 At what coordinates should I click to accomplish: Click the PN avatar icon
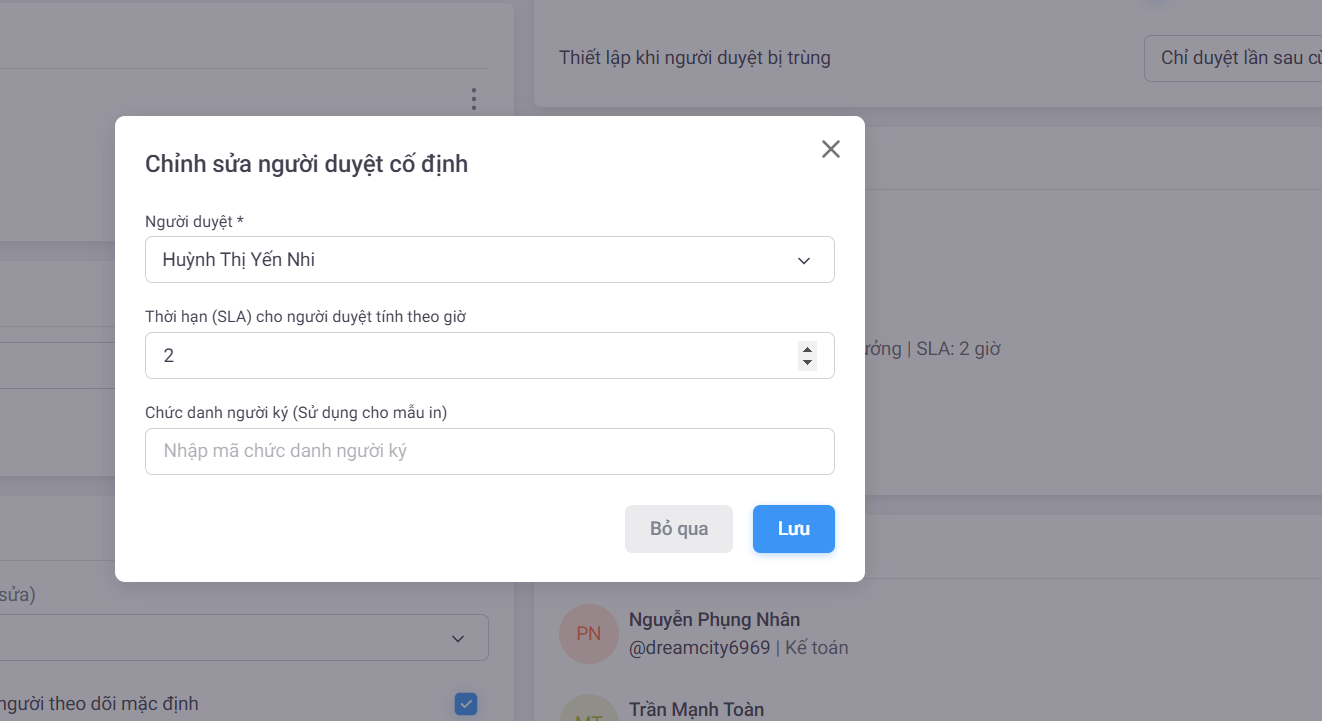pyautogui.click(x=588, y=634)
